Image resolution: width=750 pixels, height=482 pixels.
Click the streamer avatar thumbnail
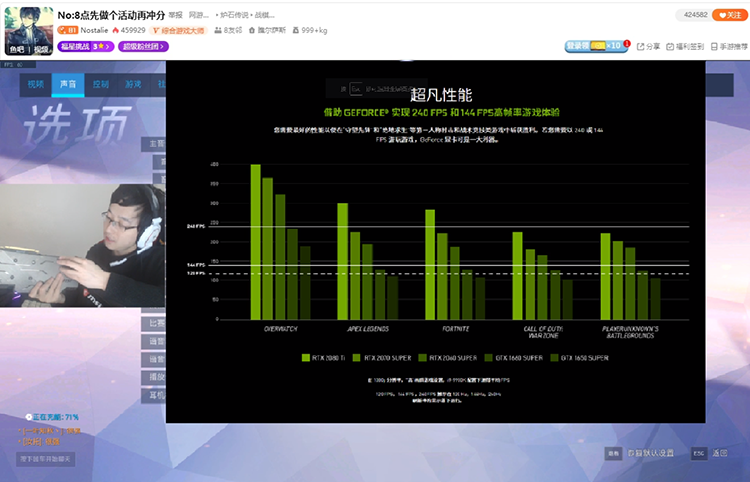(29, 31)
